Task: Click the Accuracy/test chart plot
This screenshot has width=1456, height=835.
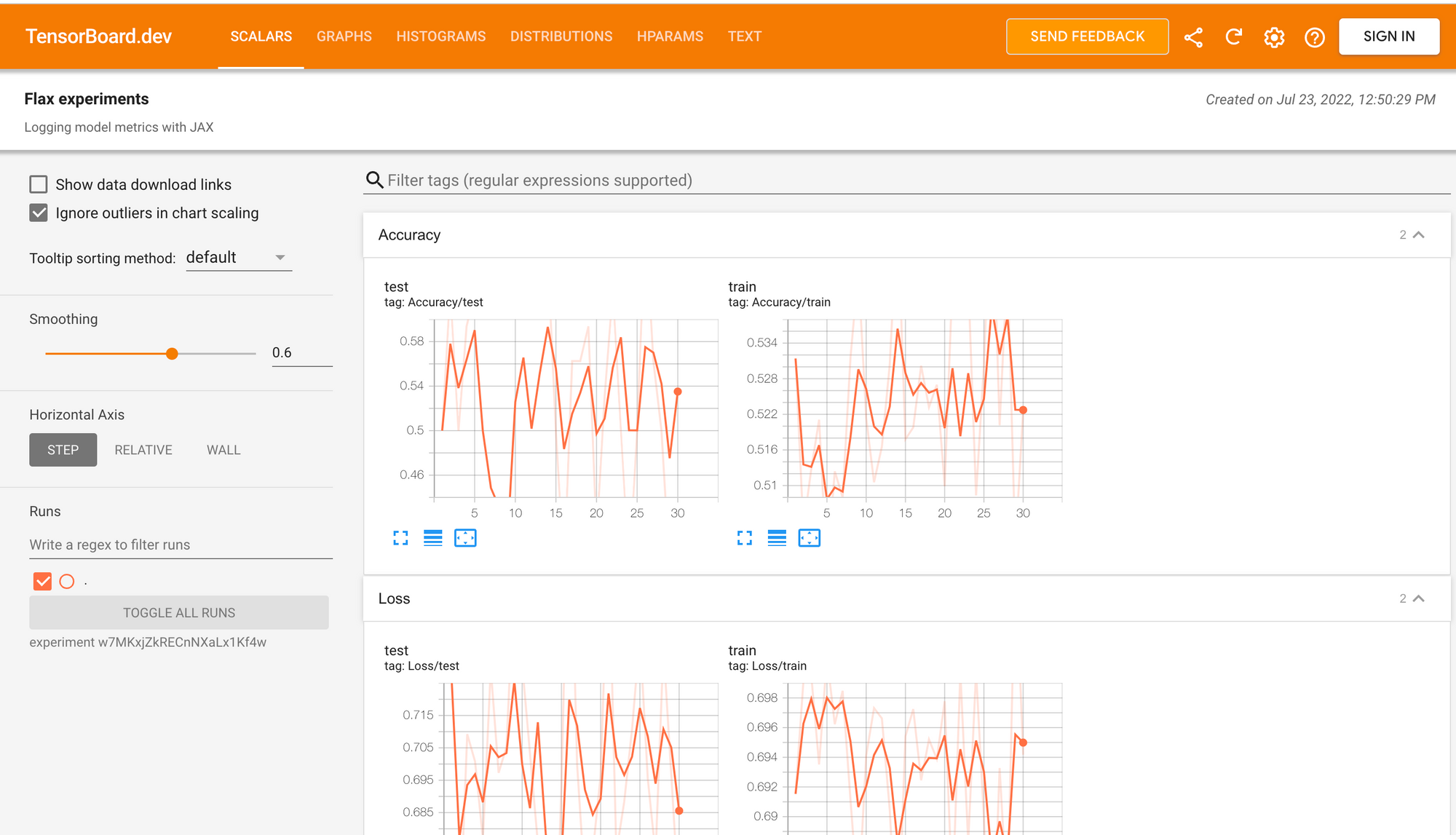Action: click(575, 408)
